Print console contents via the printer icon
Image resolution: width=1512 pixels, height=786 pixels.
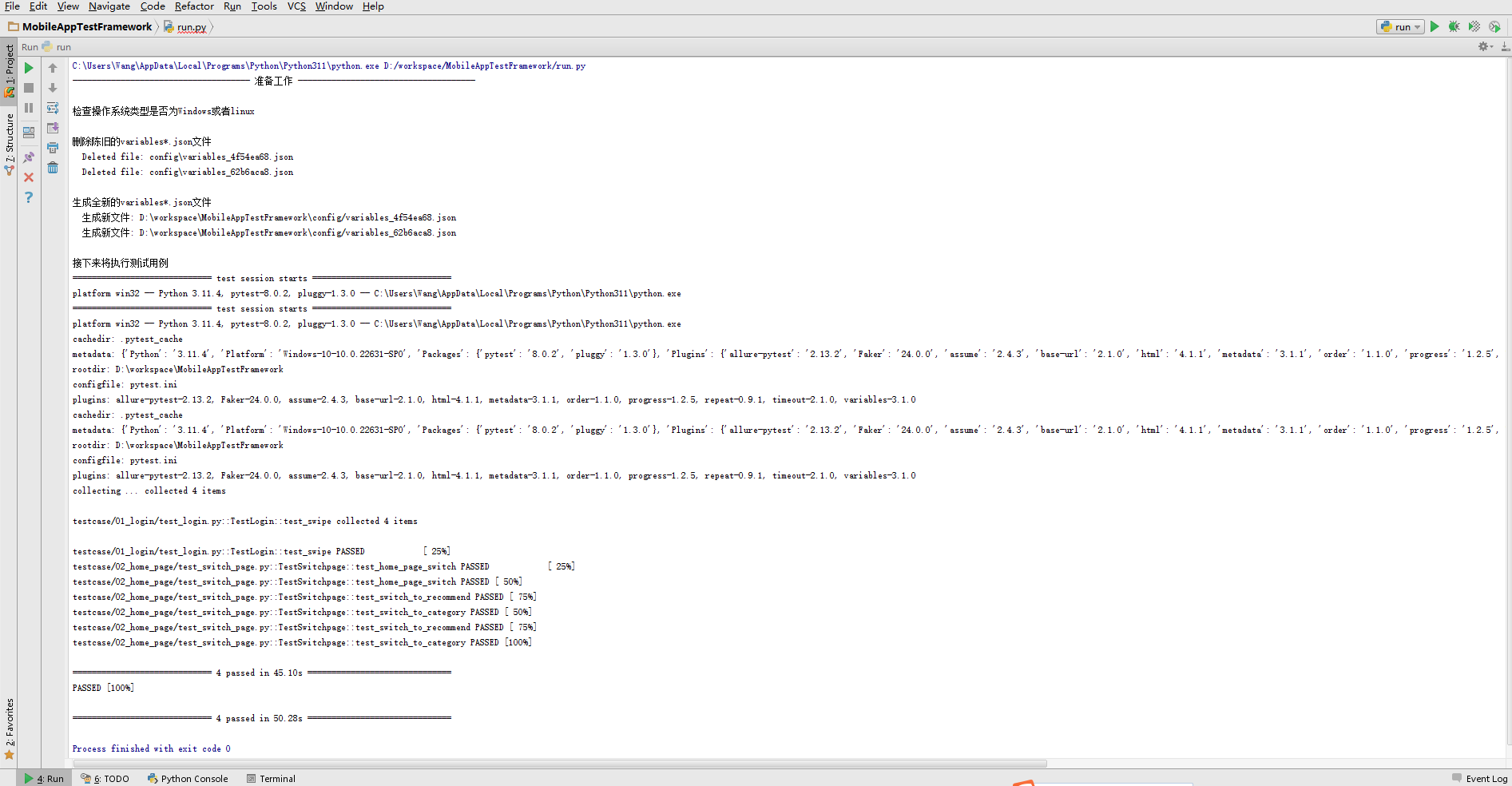point(53,147)
